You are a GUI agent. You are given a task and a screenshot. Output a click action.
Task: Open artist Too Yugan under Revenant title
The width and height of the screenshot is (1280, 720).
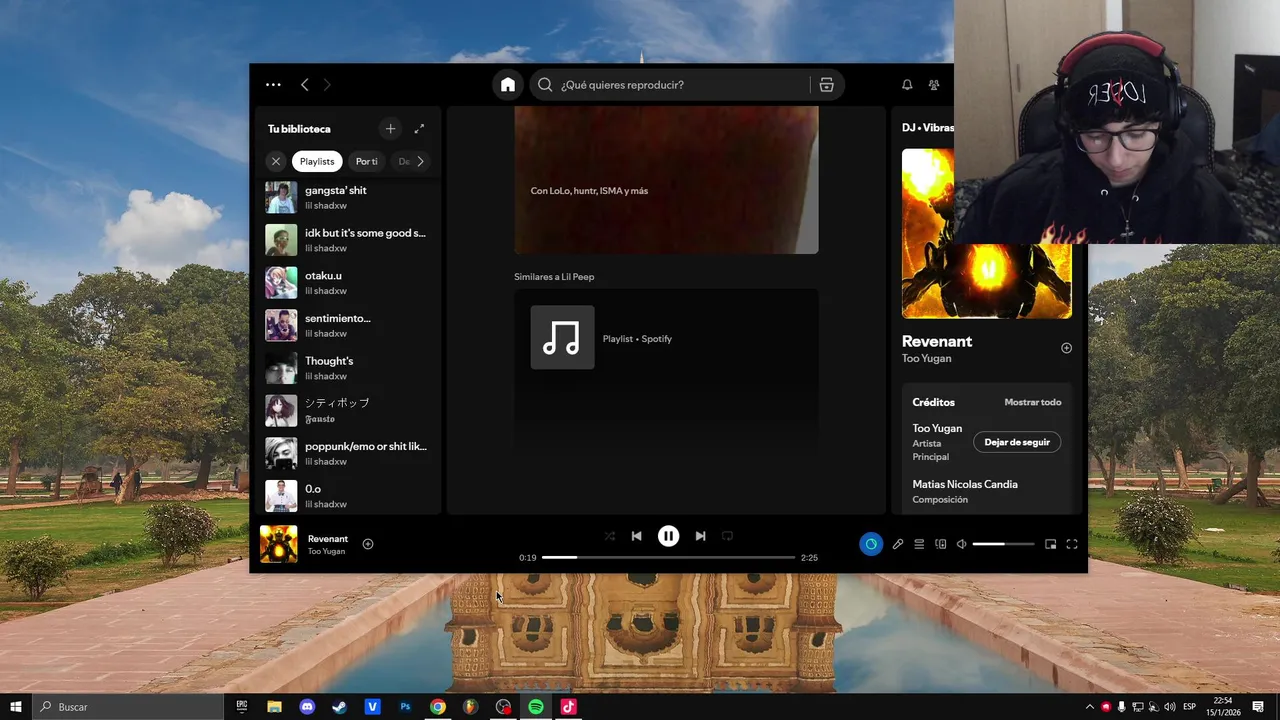[x=927, y=358]
